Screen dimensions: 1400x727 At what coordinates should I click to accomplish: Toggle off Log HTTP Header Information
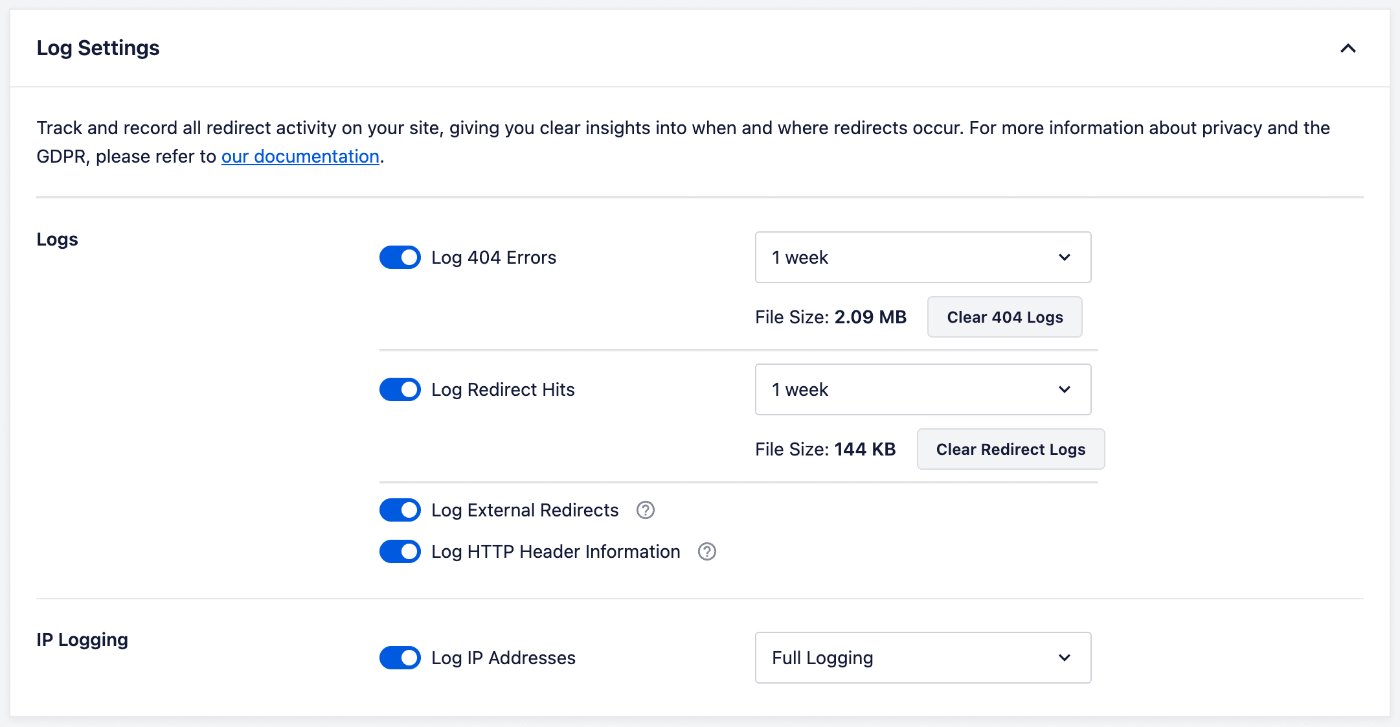[x=400, y=551]
